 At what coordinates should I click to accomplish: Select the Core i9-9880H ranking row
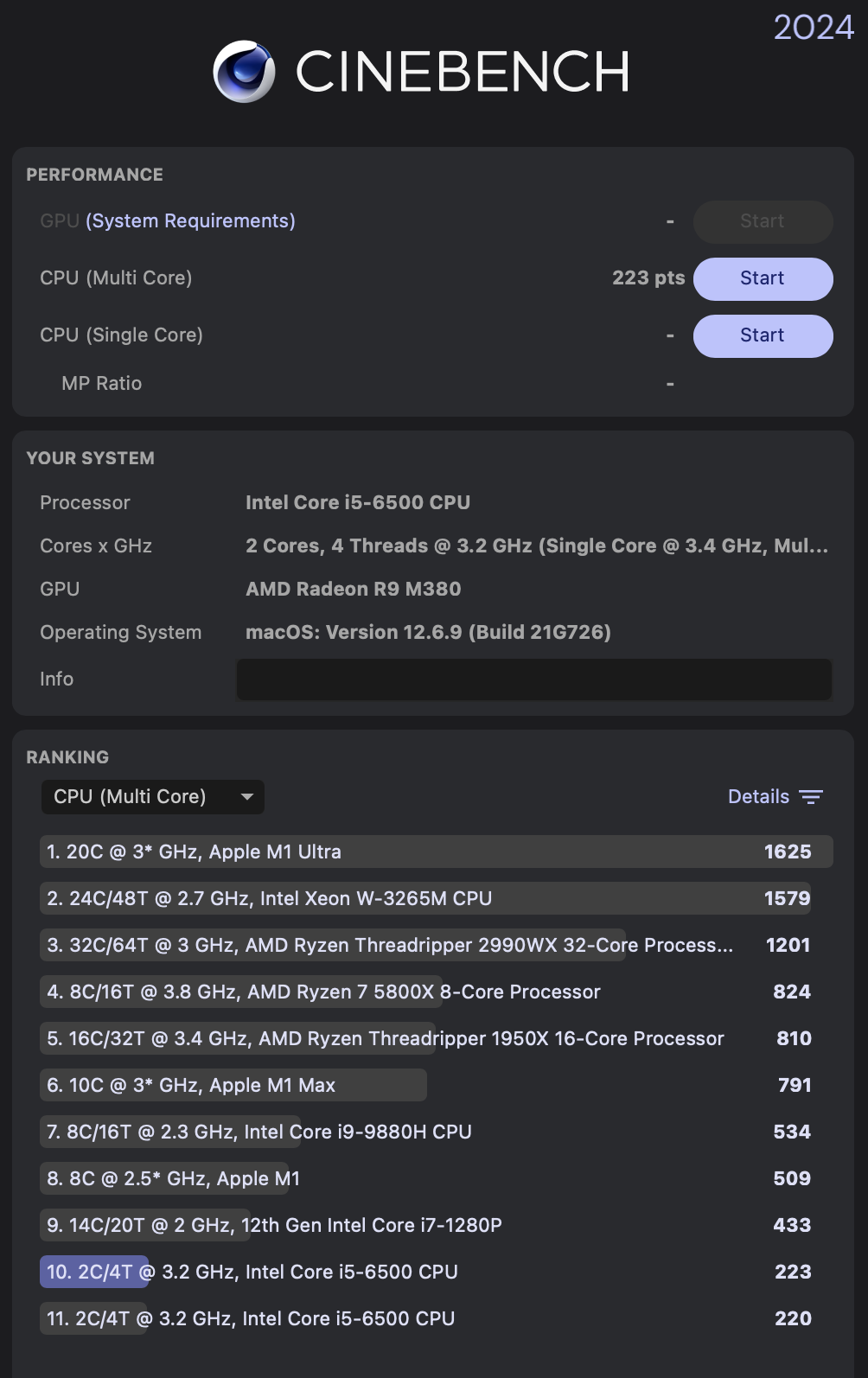[x=425, y=1132]
